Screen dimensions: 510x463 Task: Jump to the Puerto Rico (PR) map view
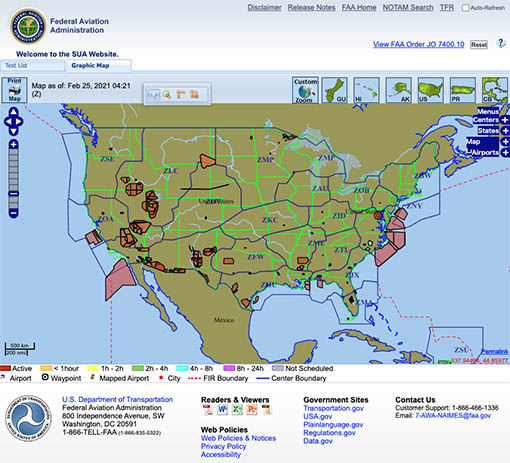(462, 90)
